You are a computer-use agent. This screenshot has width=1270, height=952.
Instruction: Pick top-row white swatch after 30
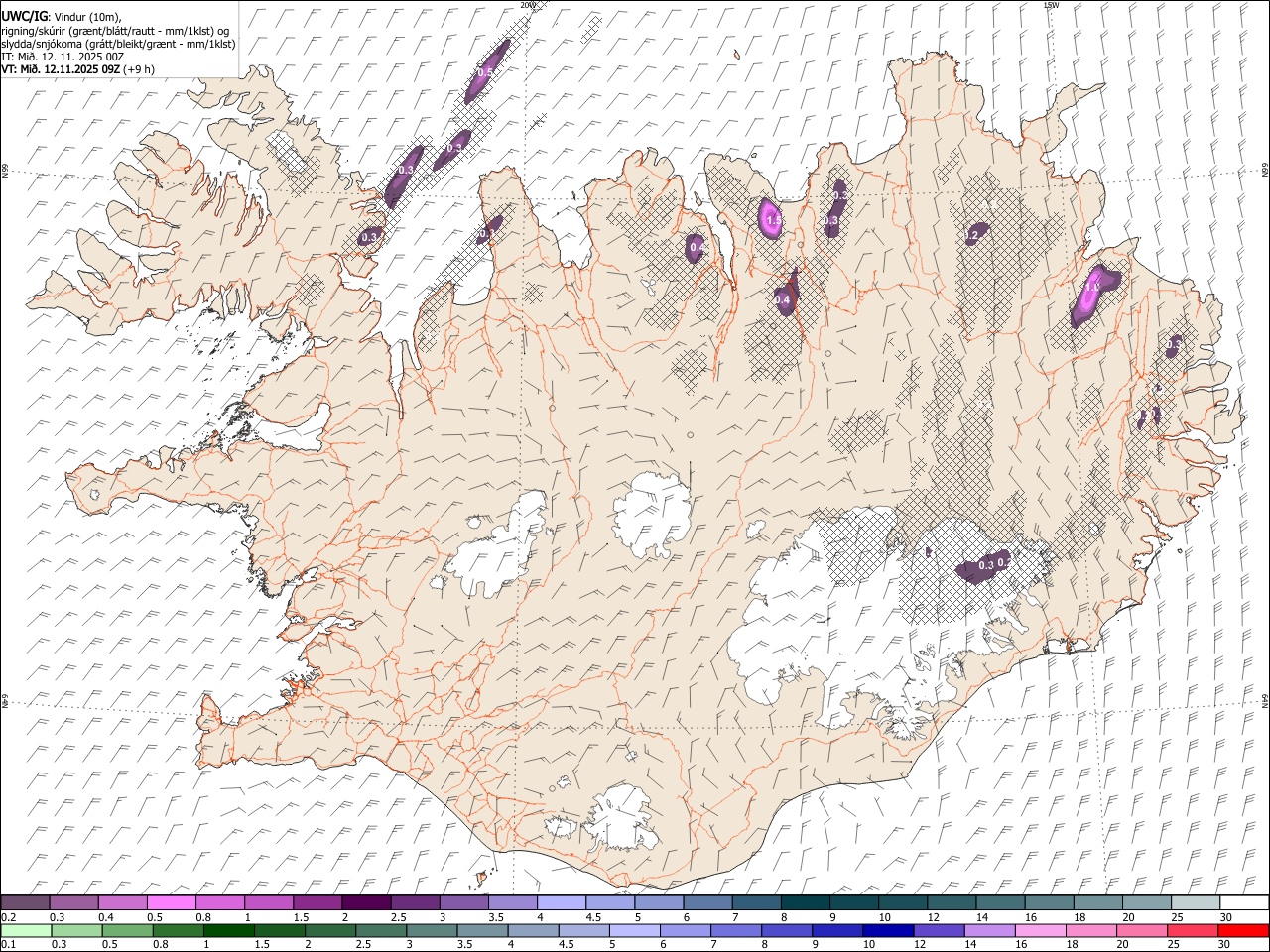(1243, 903)
